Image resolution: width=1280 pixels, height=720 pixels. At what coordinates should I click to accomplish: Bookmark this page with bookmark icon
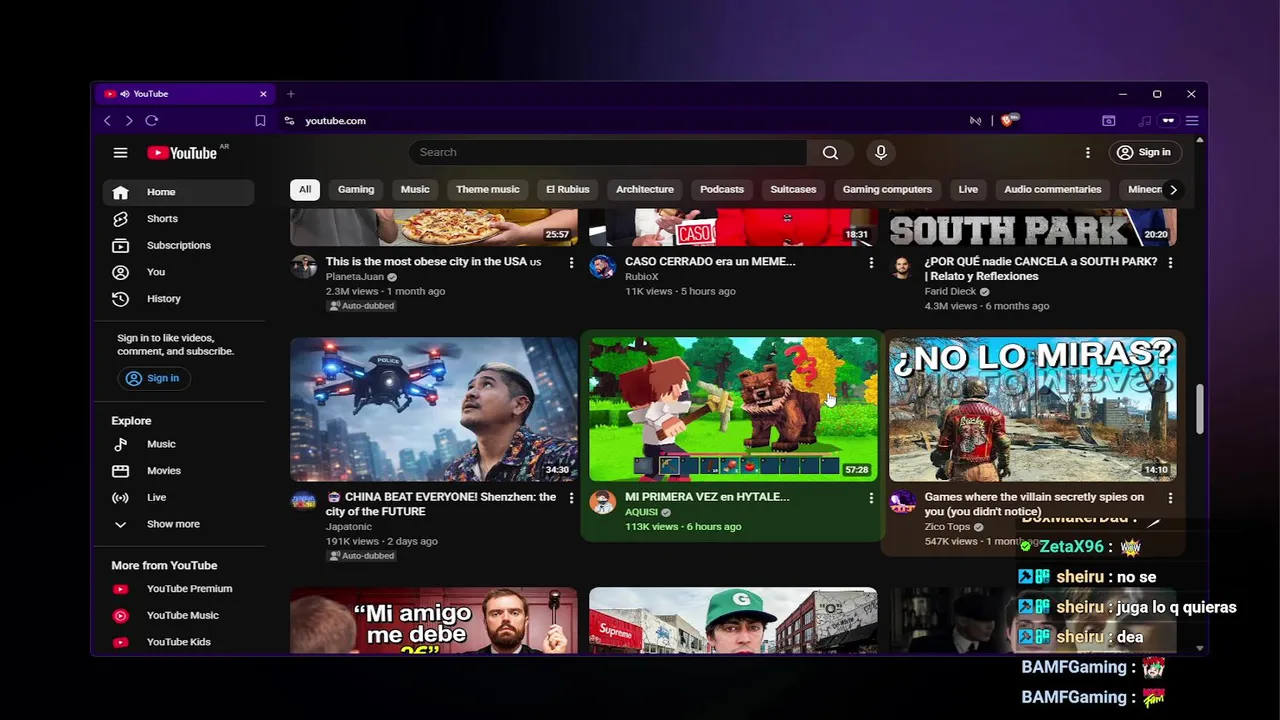[260, 121]
